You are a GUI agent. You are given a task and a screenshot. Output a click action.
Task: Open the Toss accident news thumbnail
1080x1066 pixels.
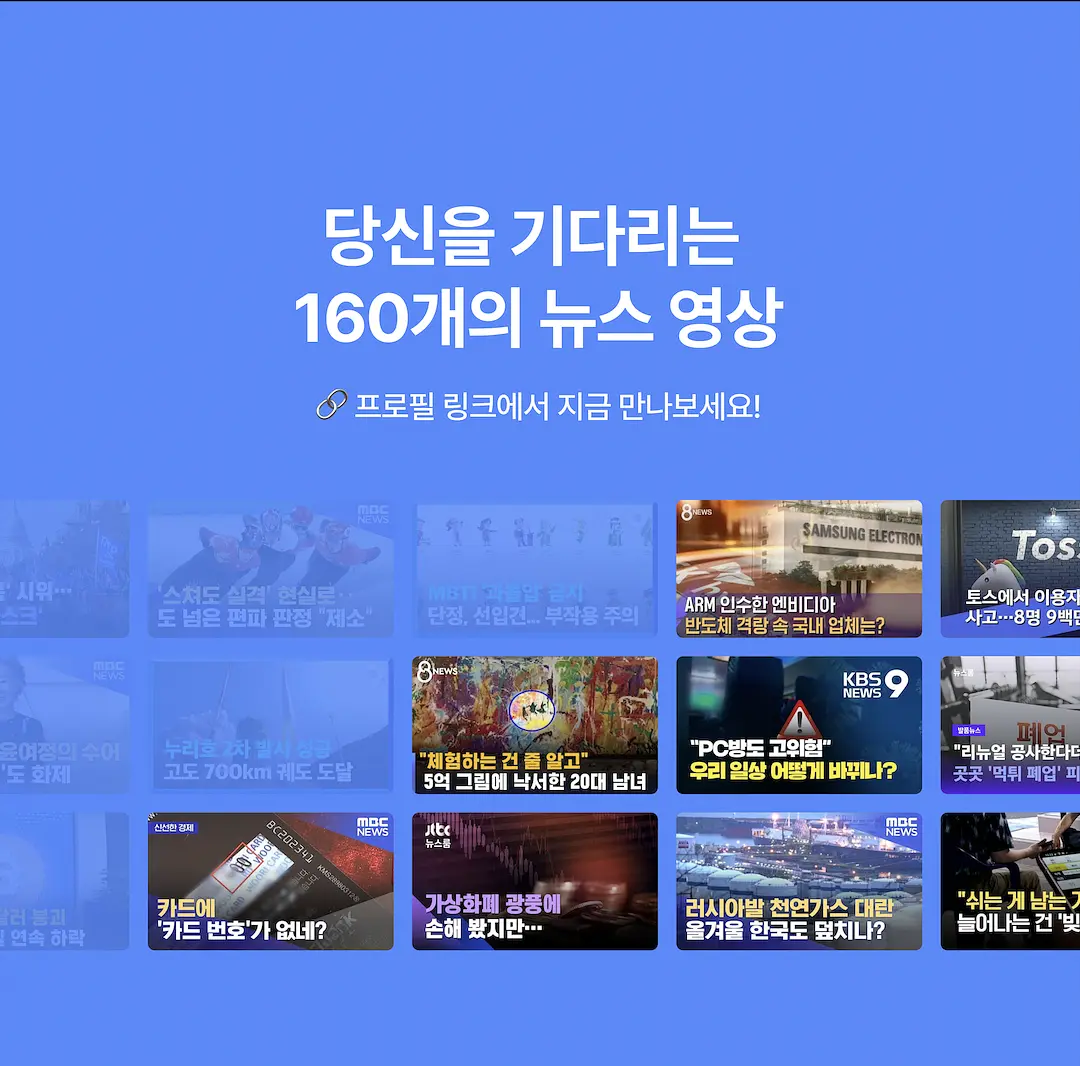(x=1010, y=569)
